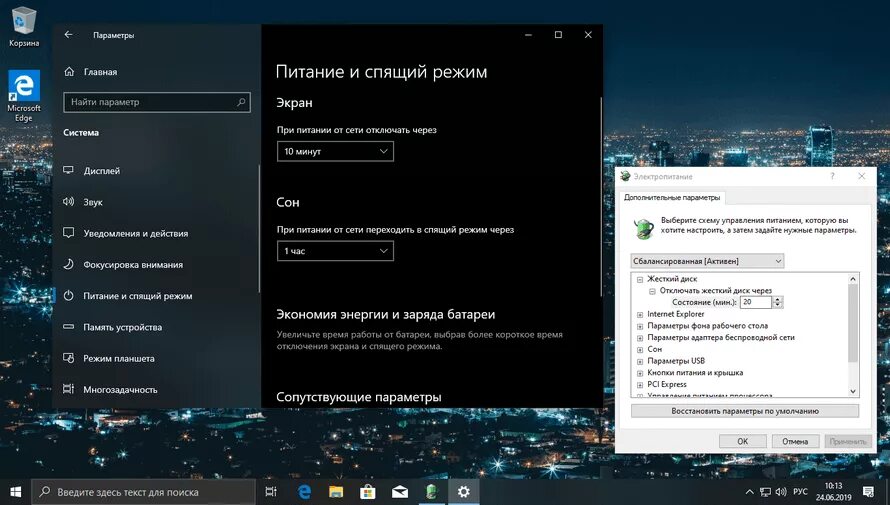890x505 pixels.
Task: Open the clock showing 10:13
Action: point(833,492)
